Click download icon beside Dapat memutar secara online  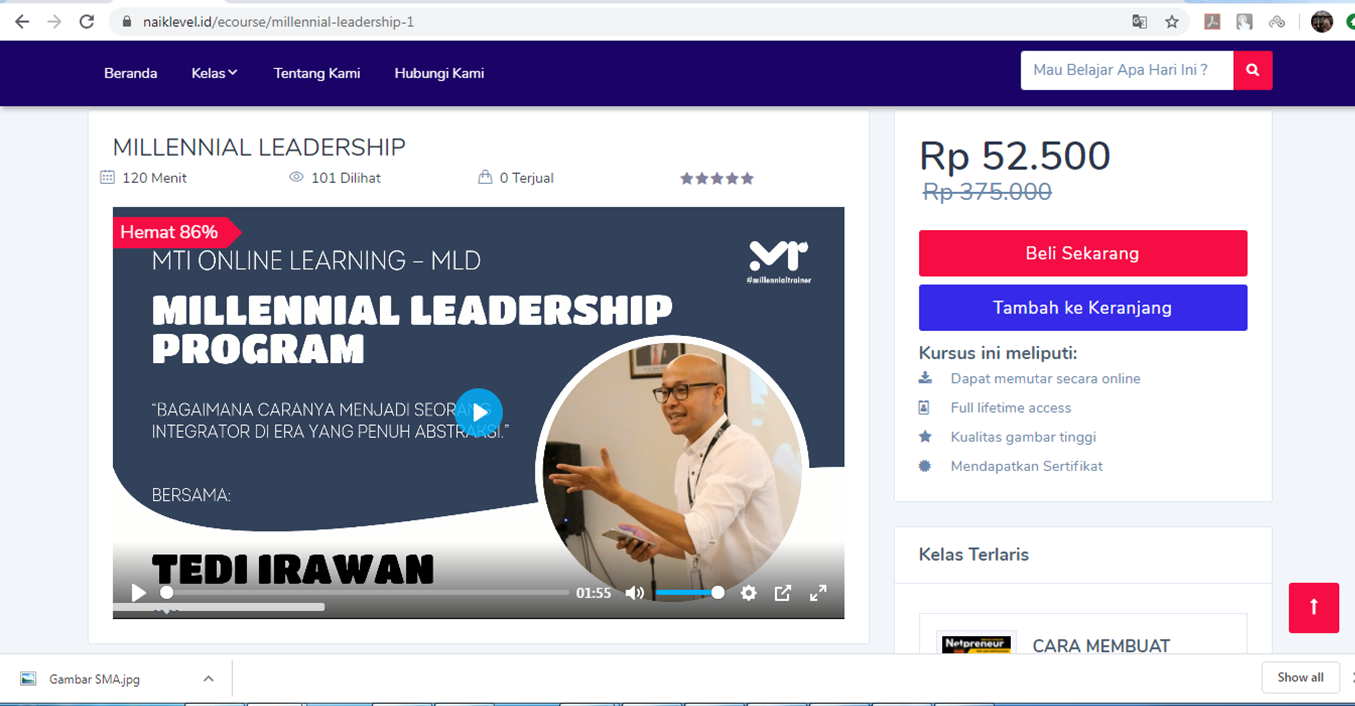[925, 378]
